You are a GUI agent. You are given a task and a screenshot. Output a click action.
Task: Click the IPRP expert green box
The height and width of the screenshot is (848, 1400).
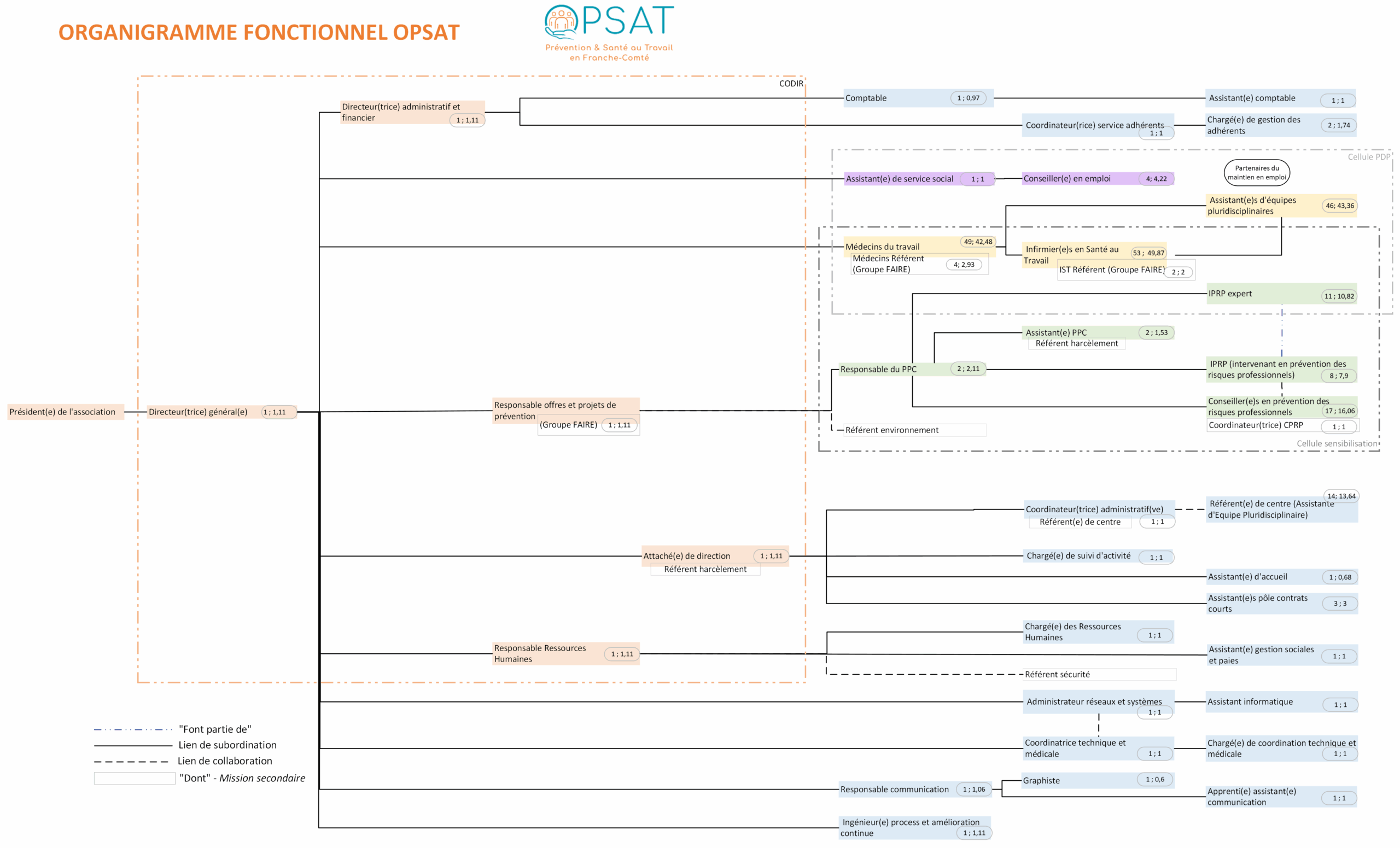pos(1281,294)
